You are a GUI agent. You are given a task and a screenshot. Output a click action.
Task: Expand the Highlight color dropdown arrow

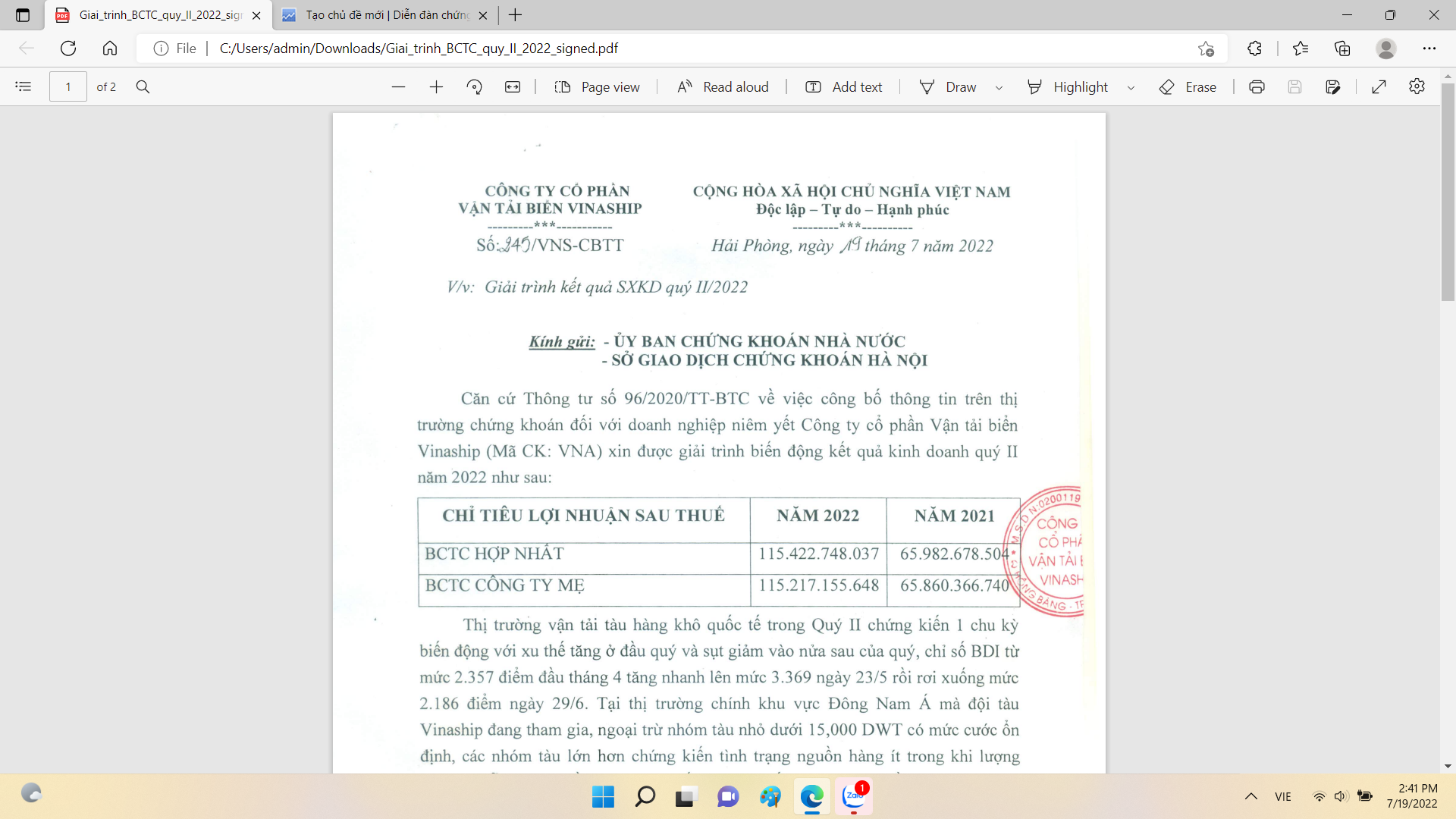pyautogui.click(x=1131, y=88)
